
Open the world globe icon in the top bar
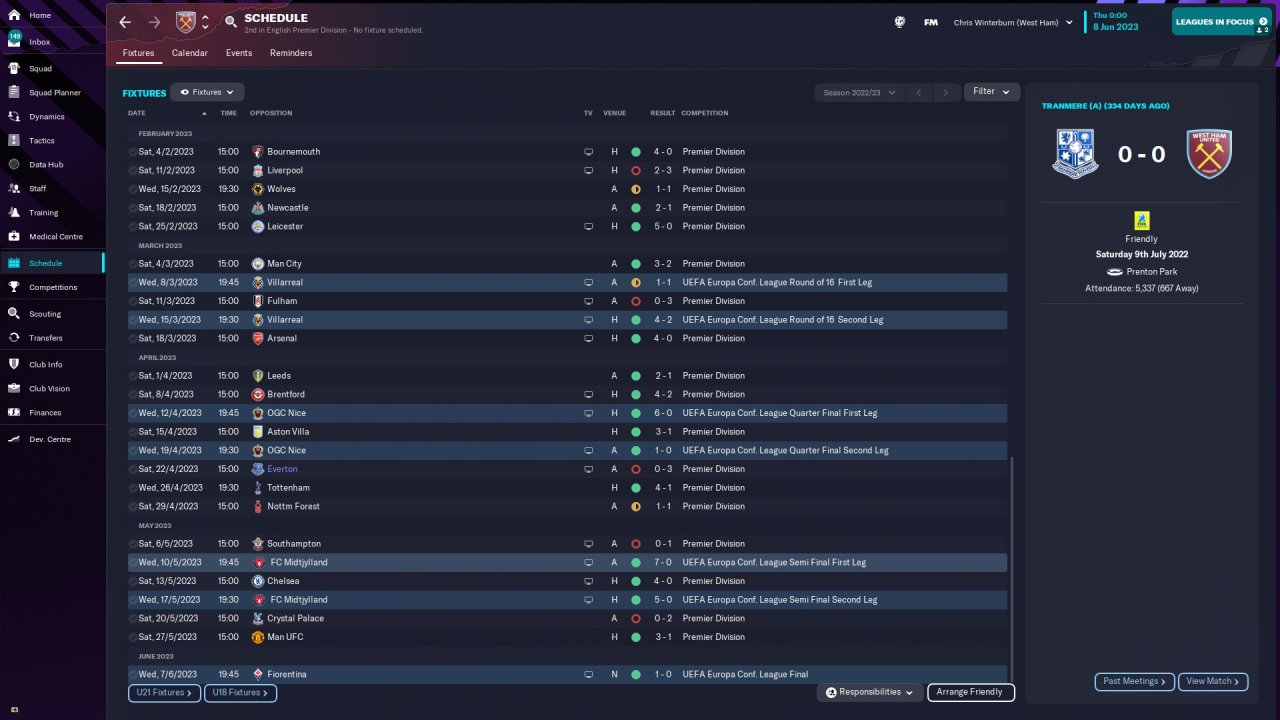[900, 22]
